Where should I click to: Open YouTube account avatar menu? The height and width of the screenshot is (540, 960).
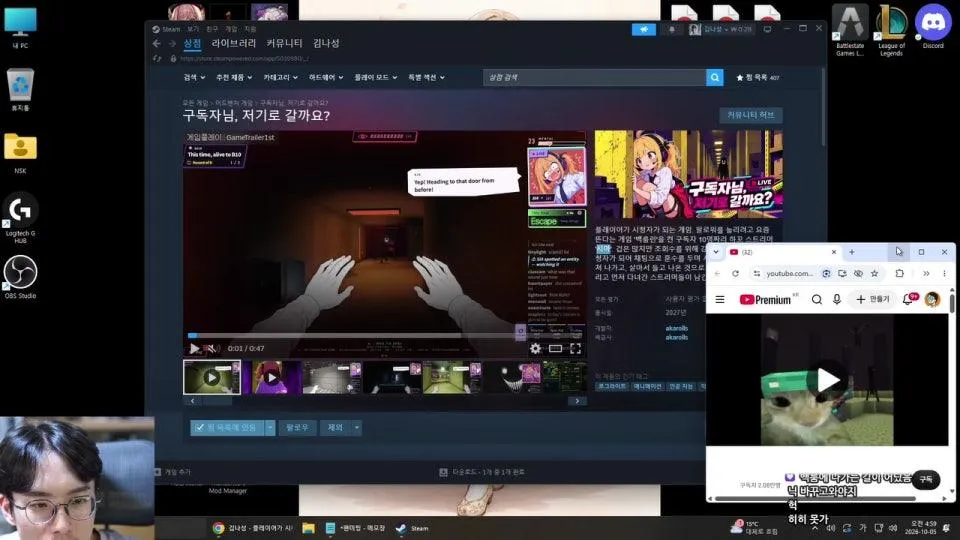(932, 299)
